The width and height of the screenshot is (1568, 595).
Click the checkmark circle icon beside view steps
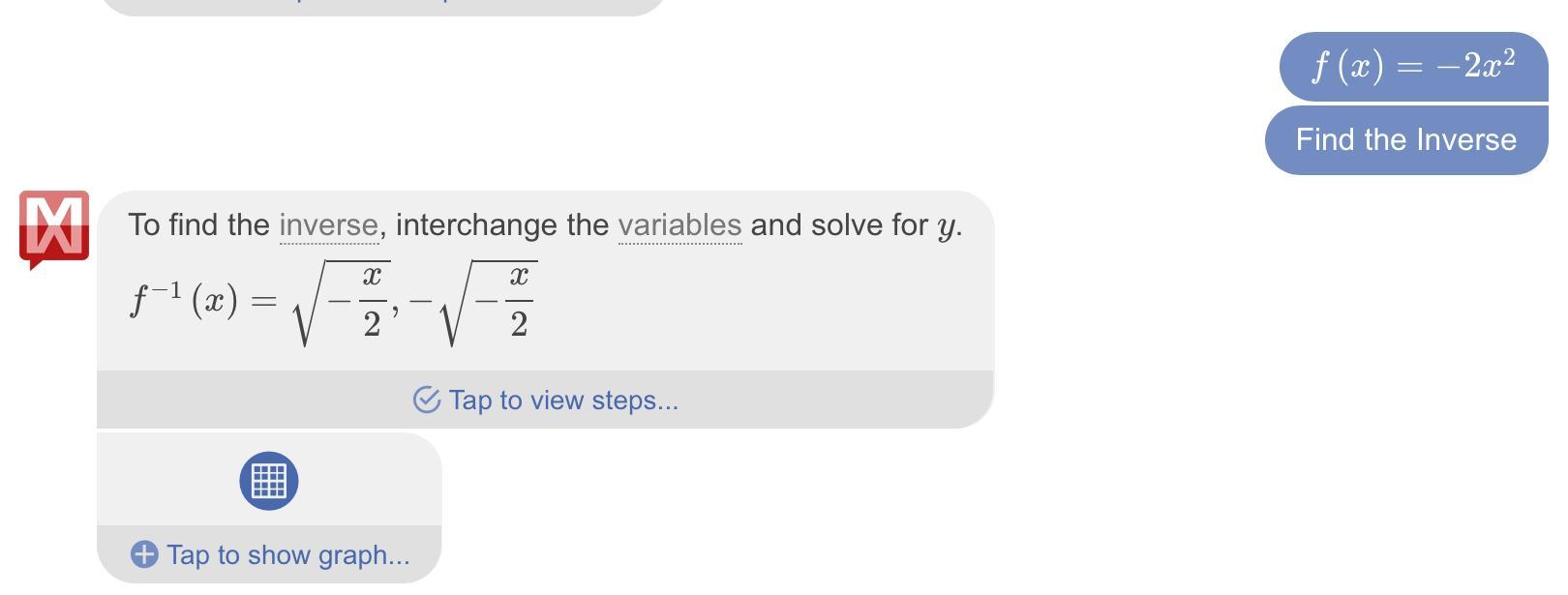click(x=427, y=400)
